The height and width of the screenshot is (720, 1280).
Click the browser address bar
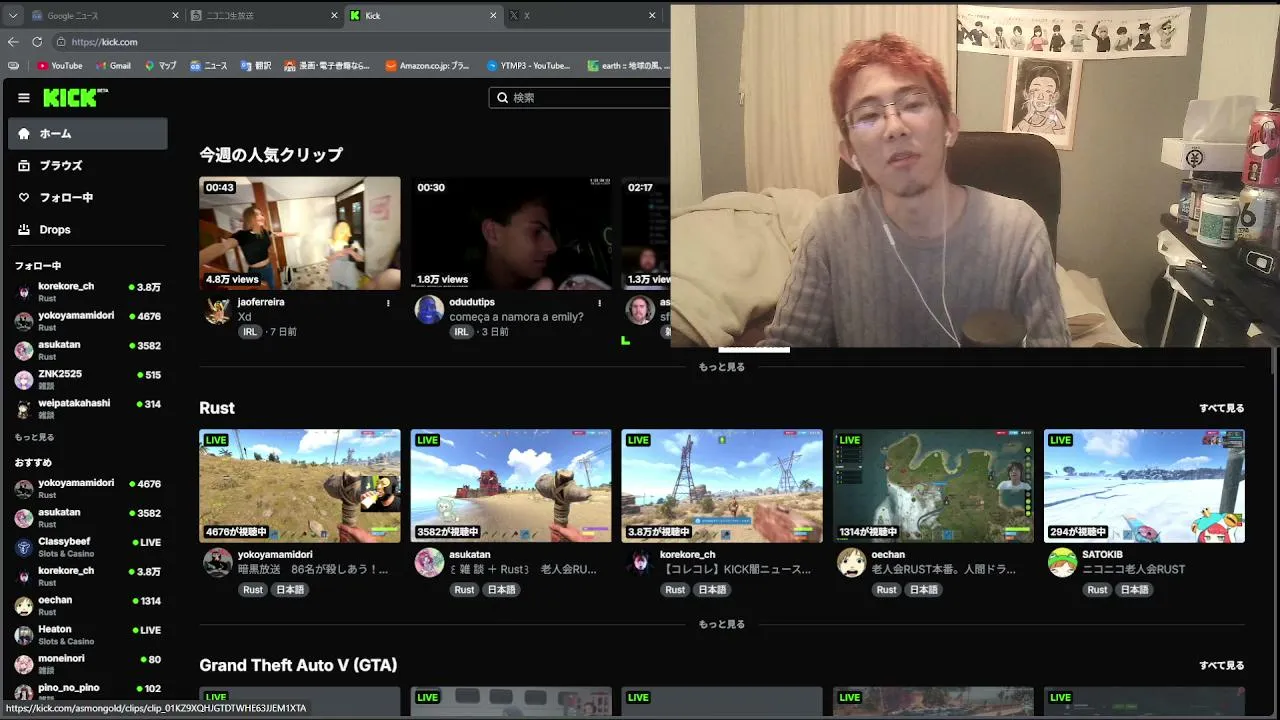[360, 42]
